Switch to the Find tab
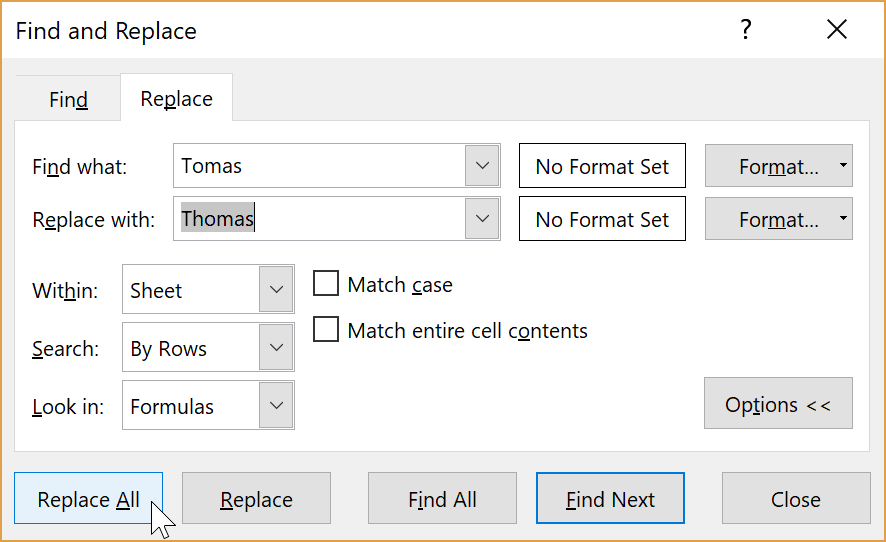This screenshot has width=886, height=542. coord(68,99)
